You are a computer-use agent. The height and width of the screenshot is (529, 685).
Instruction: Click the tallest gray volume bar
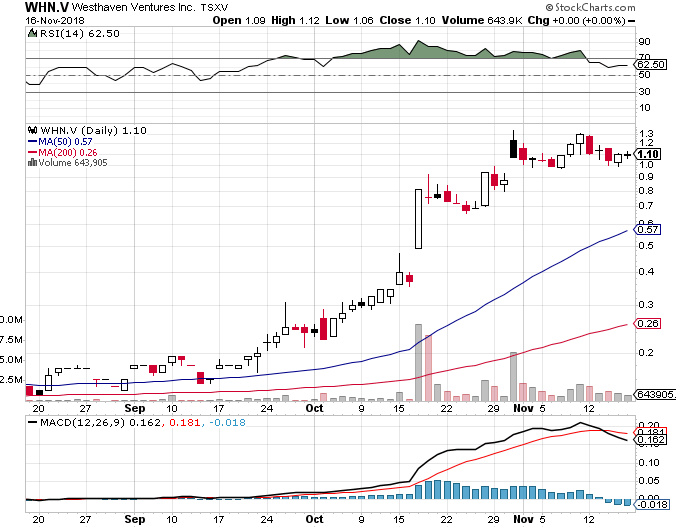419,363
